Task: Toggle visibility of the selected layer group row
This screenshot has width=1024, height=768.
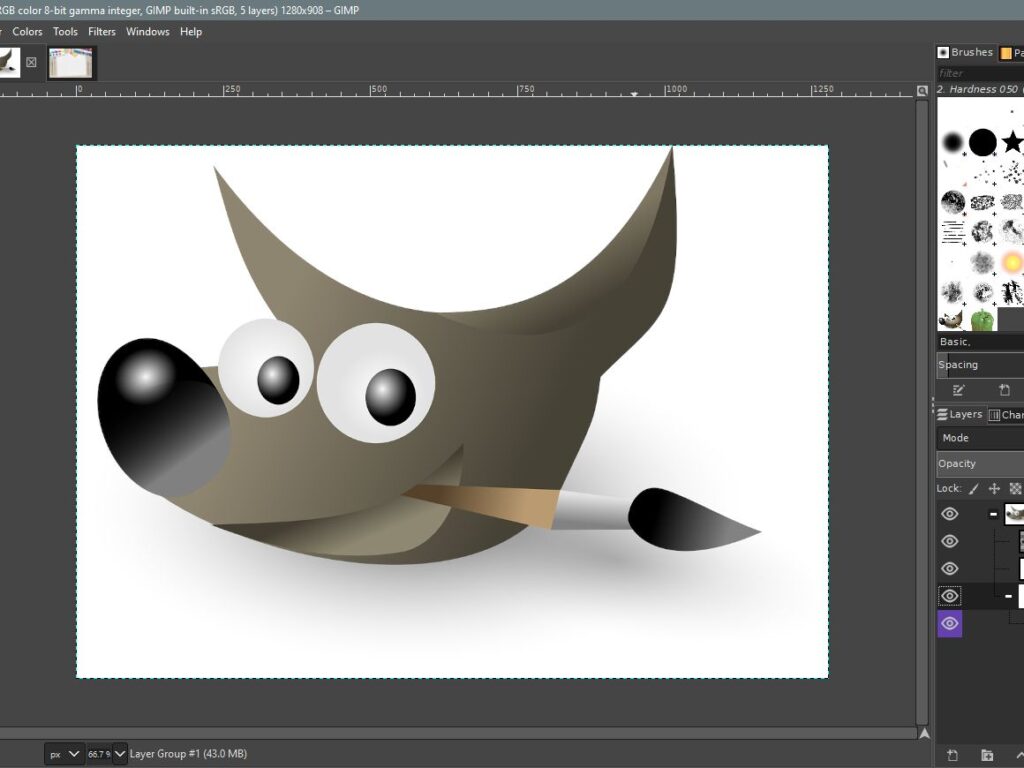Action: point(950,596)
